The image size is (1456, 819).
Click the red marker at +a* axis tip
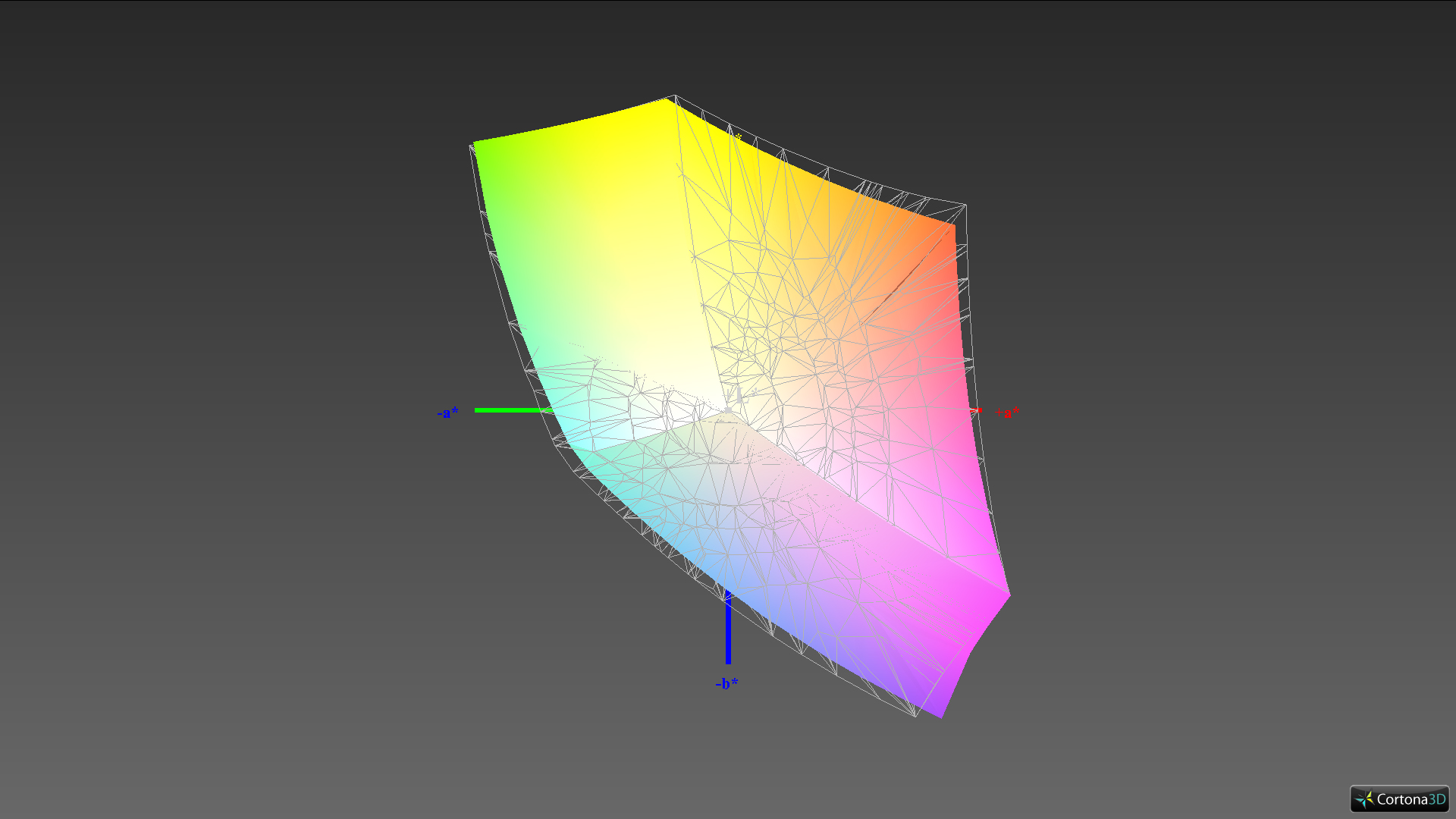(979, 410)
